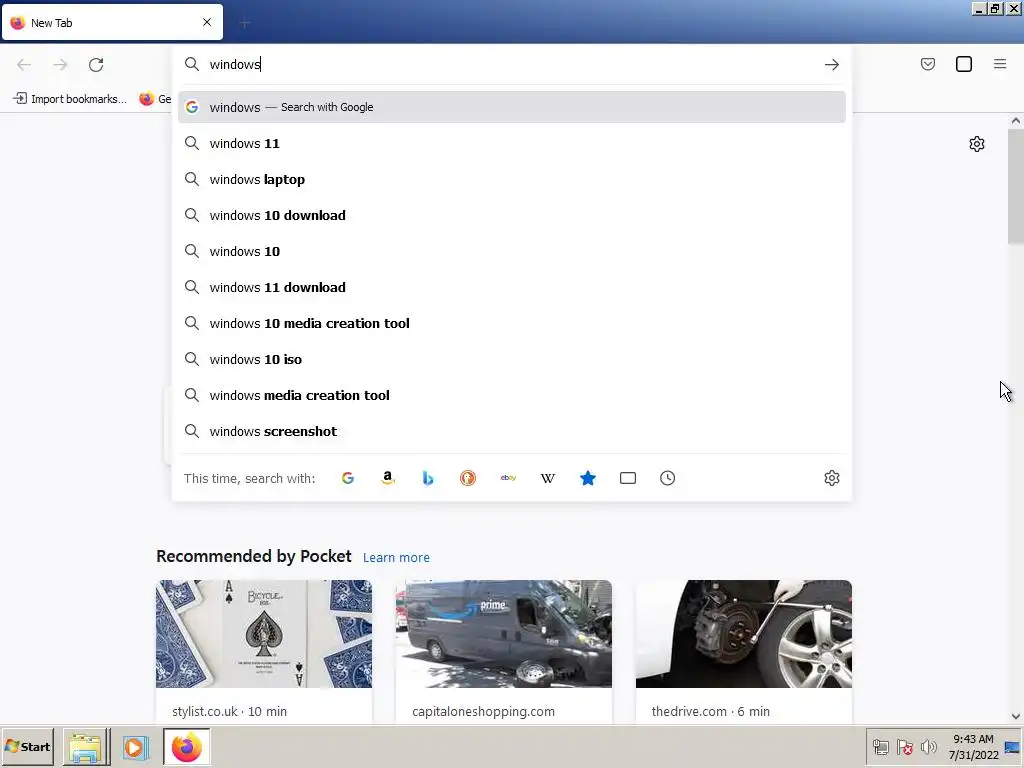This screenshot has width=1024, height=768.
Task: Select 'windows 10 media creation tool' suggestion
Action: 511,323
